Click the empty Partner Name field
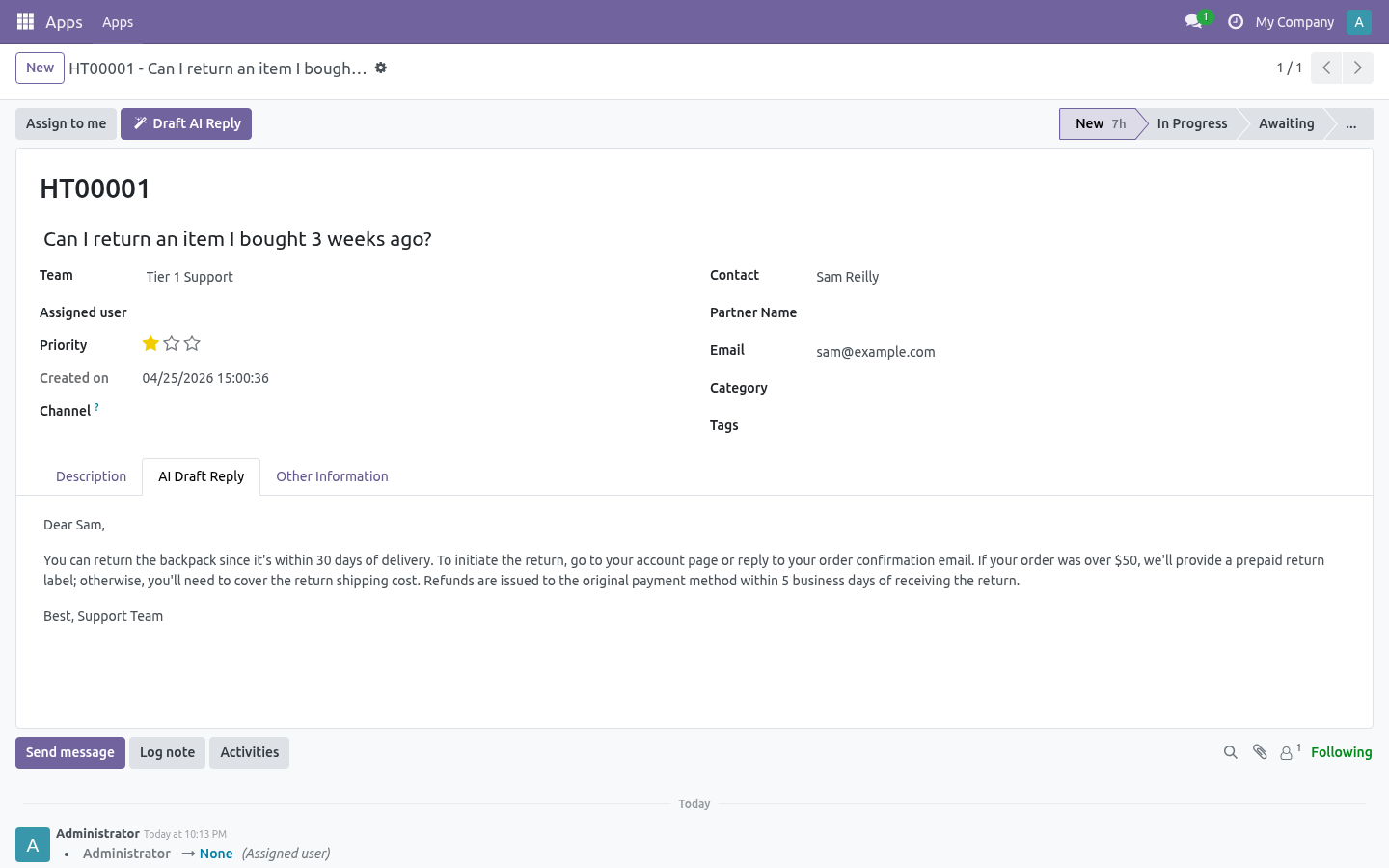The image size is (1389, 868). point(1080,312)
